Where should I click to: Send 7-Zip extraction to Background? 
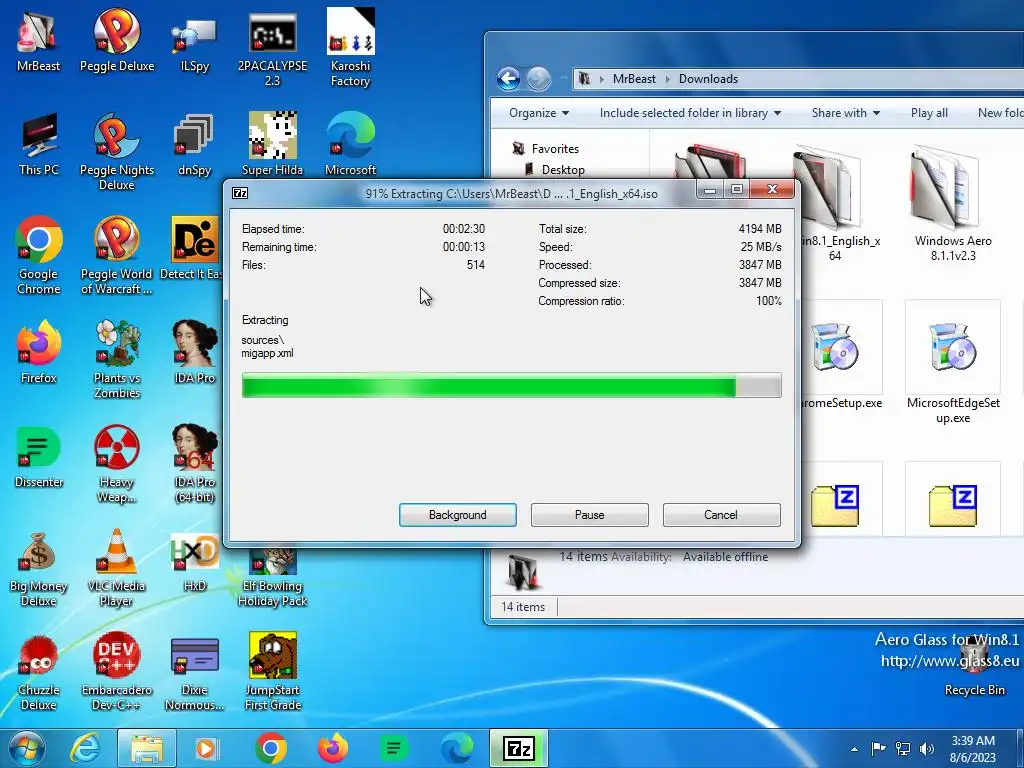coord(458,515)
